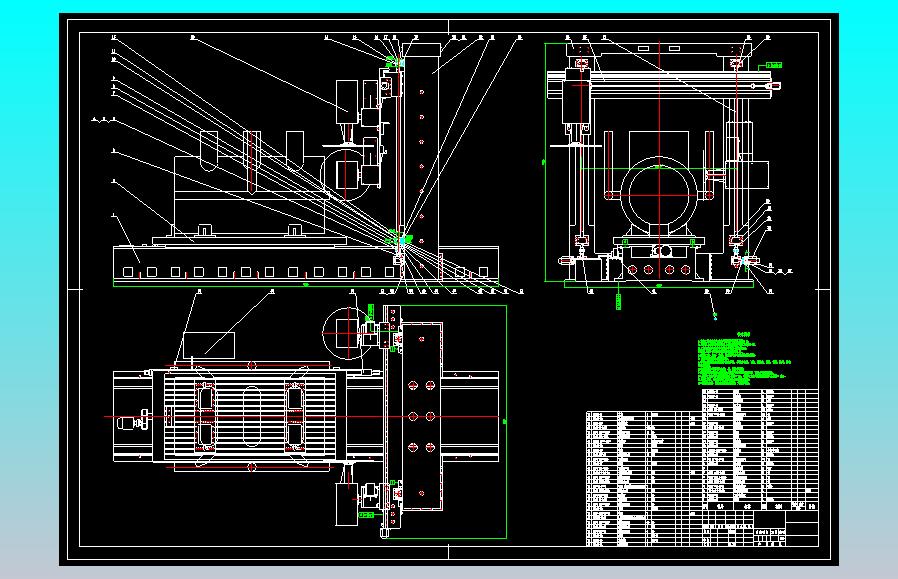Select the green technical notes text block

point(743,360)
